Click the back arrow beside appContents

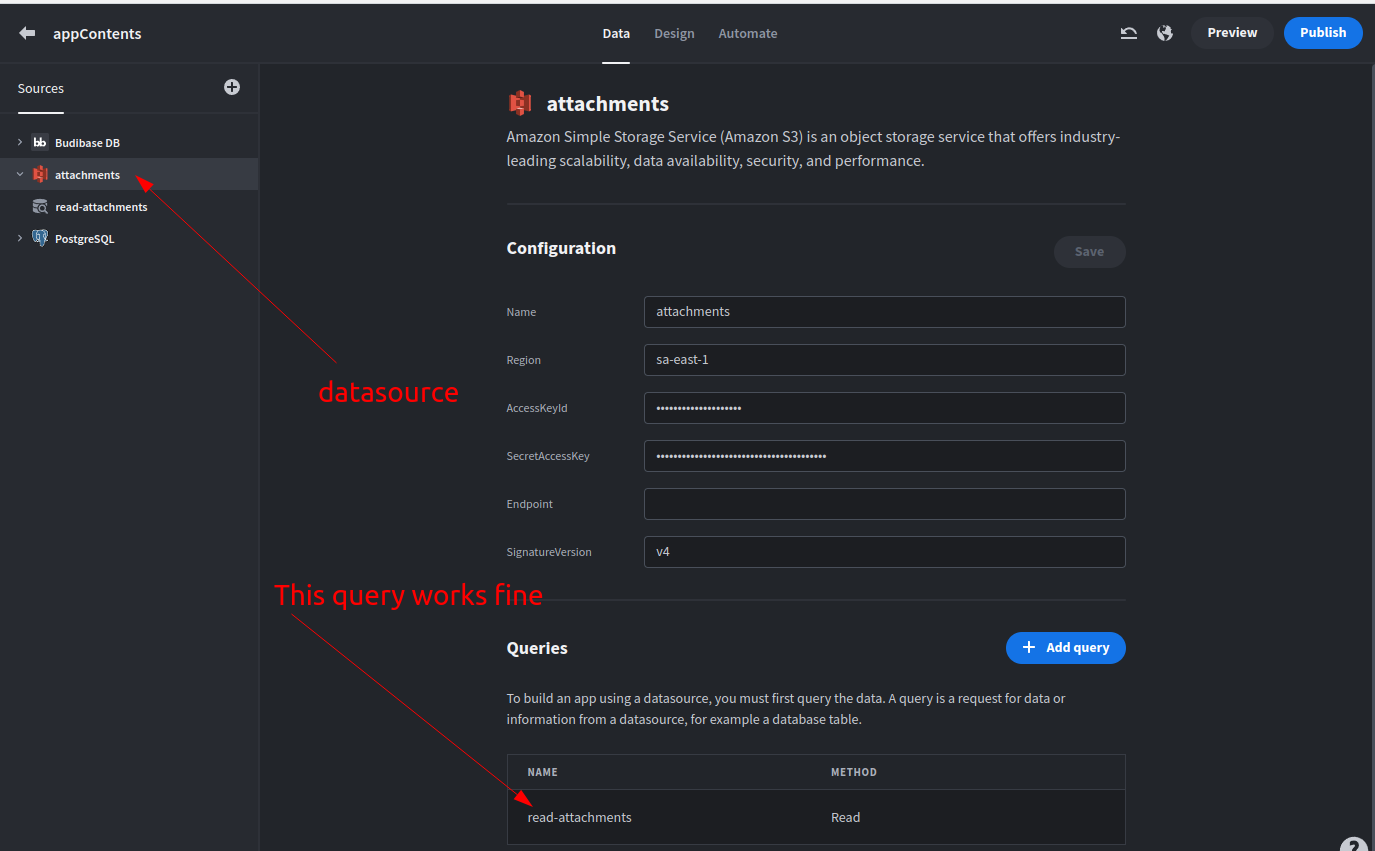26,32
